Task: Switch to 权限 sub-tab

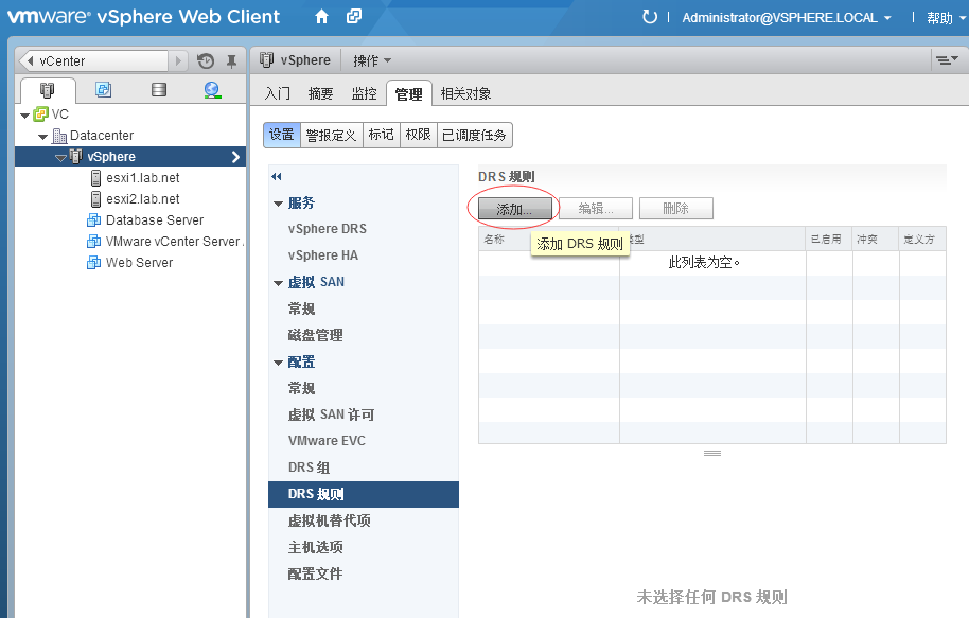Action: click(x=418, y=135)
